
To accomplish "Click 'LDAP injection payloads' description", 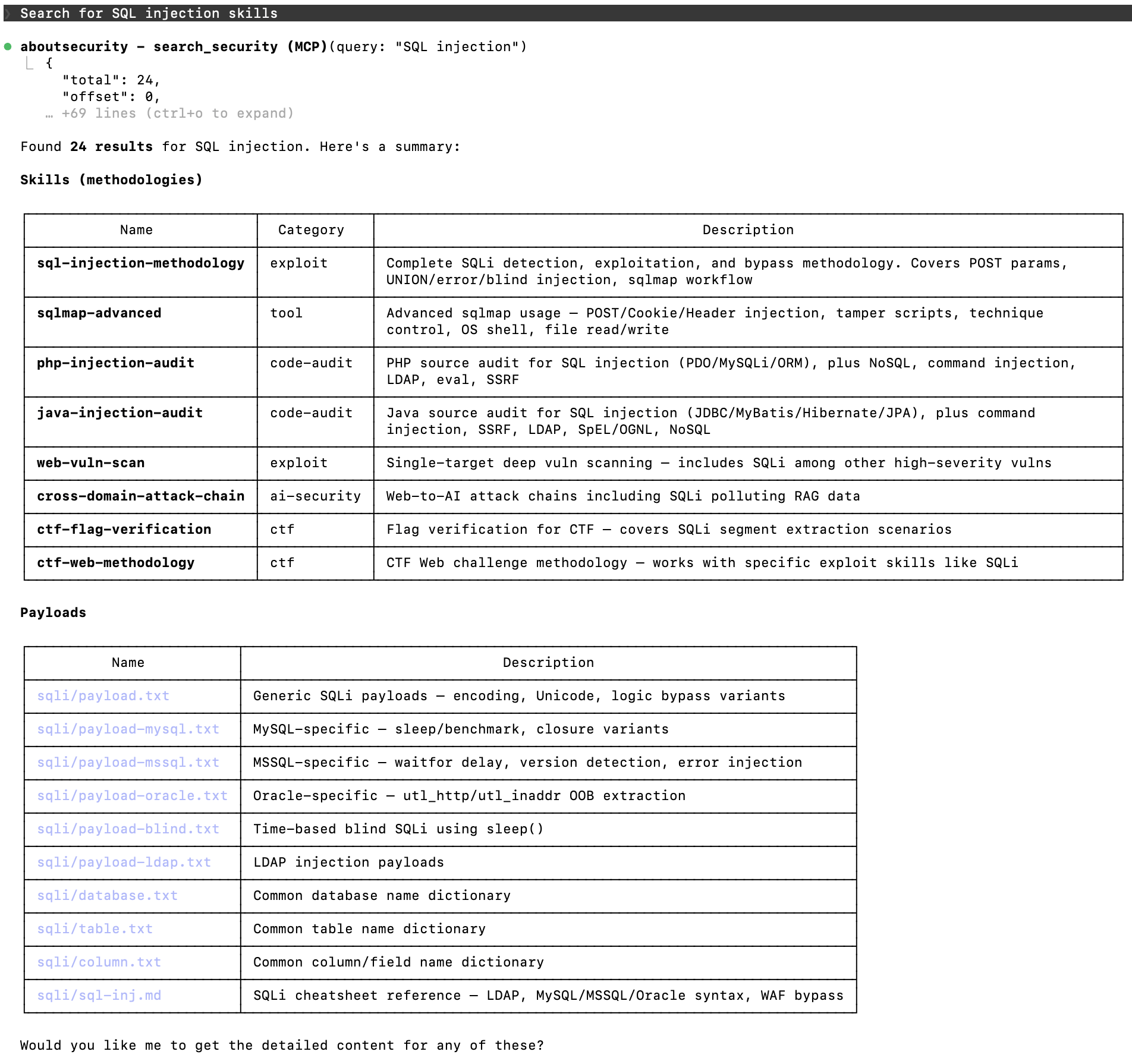I will tap(348, 862).
